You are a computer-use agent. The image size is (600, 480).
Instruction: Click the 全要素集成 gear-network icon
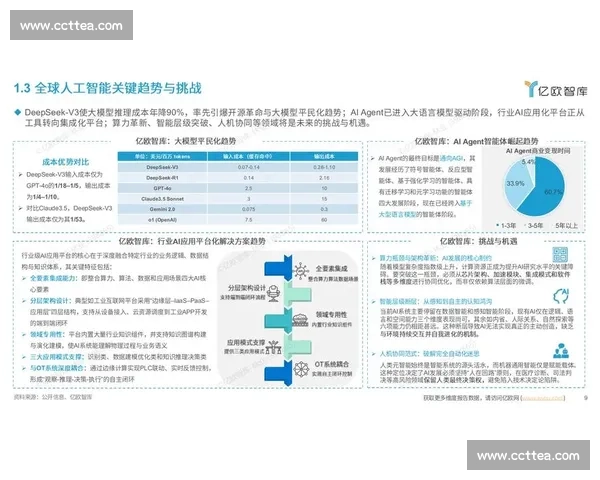pos(301,271)
